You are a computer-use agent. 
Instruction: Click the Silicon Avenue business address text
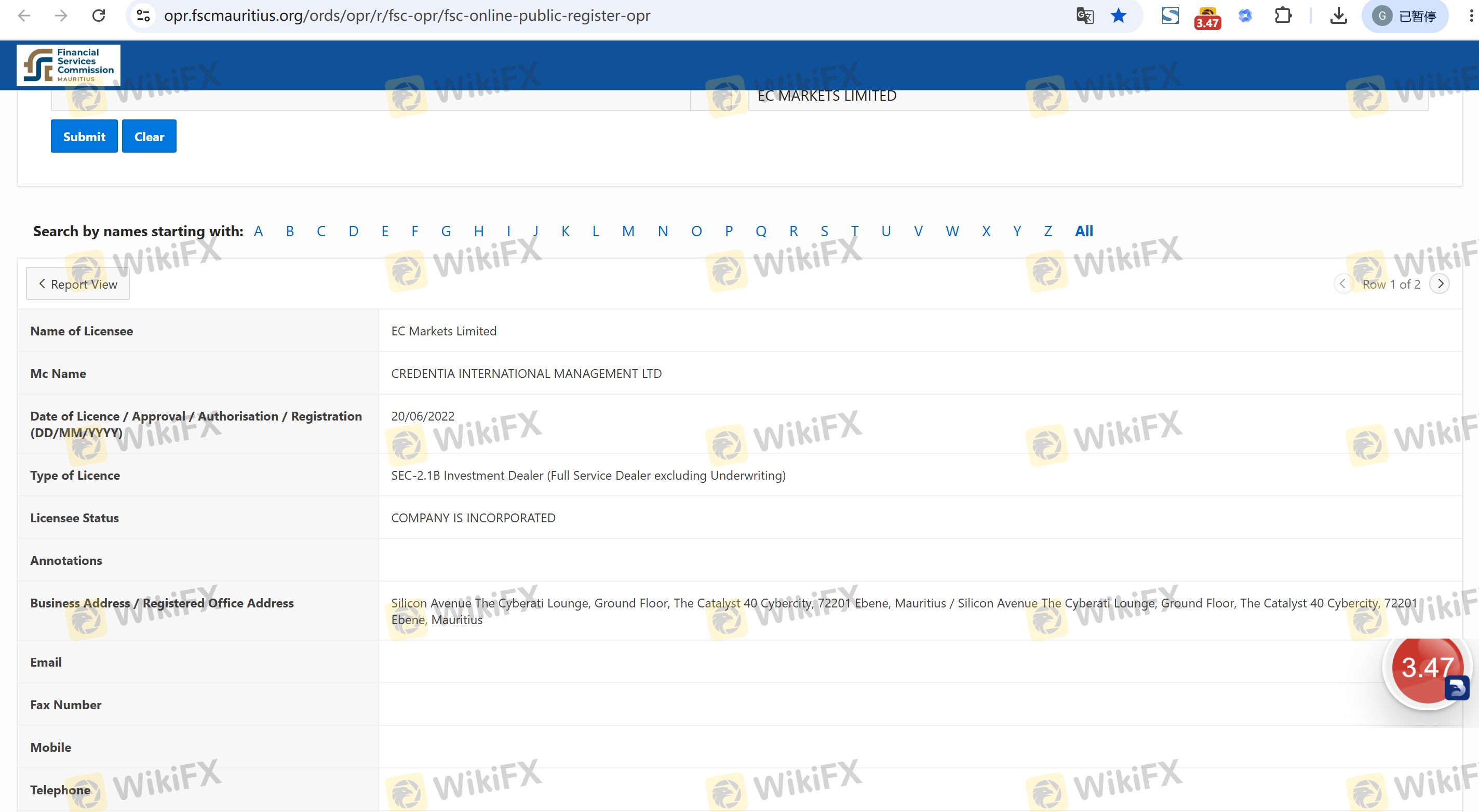[x=904, y=611]
